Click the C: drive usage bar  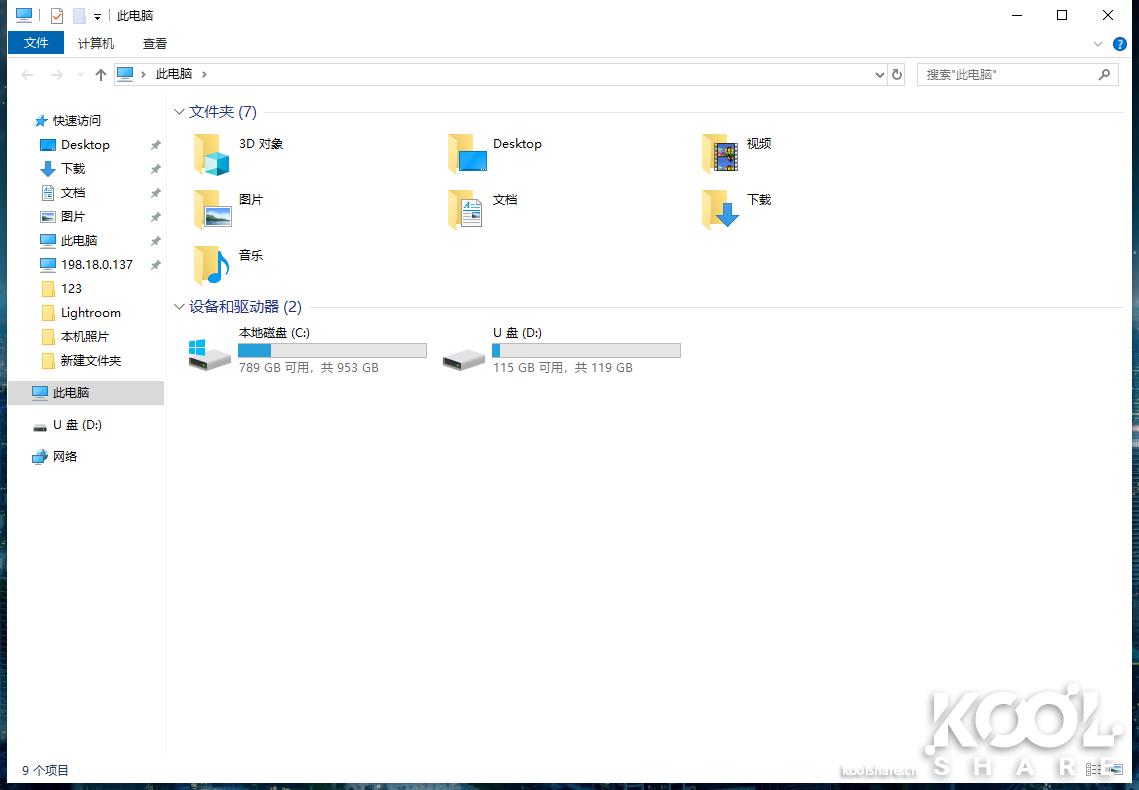[x=332, y=351]
